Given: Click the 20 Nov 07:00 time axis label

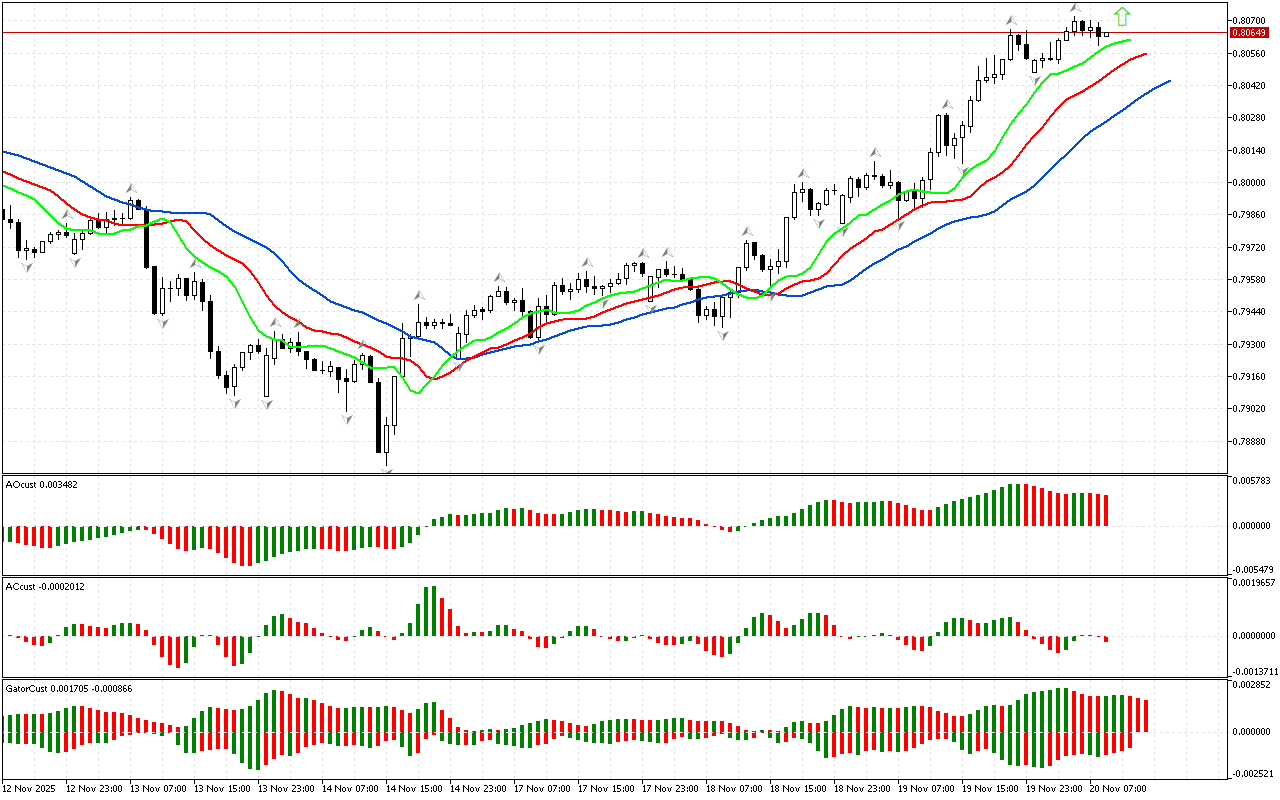Looking at the screenshot, I should click(1119, 788).
